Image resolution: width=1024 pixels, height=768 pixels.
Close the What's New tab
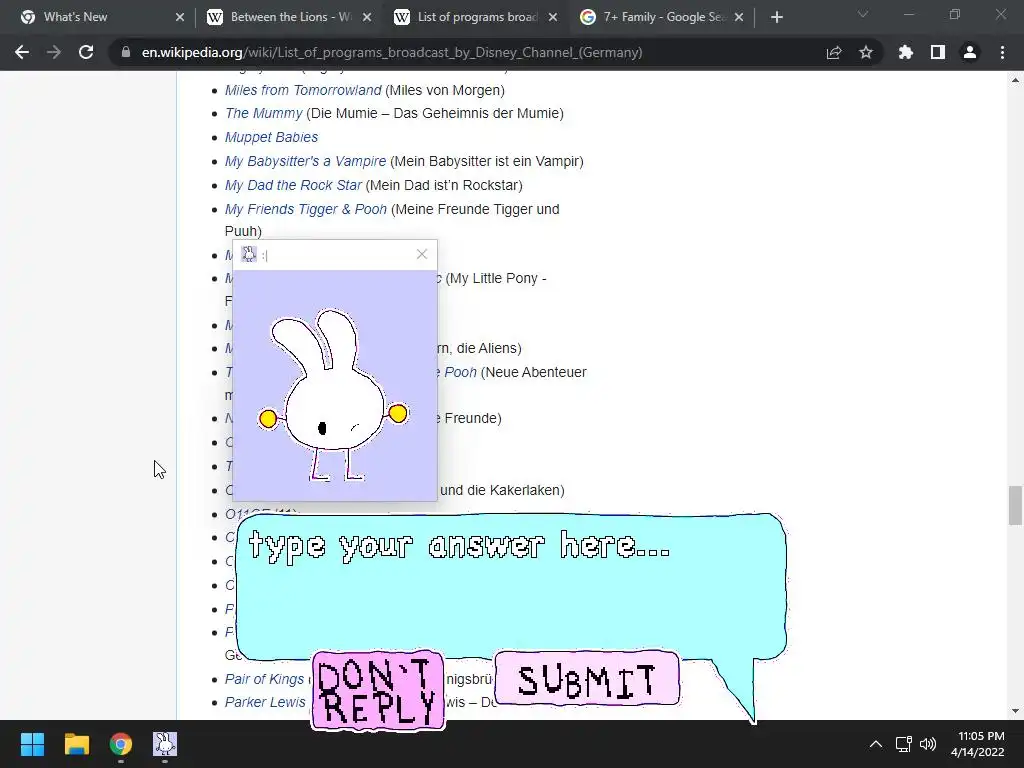click(x=180, y=17)
